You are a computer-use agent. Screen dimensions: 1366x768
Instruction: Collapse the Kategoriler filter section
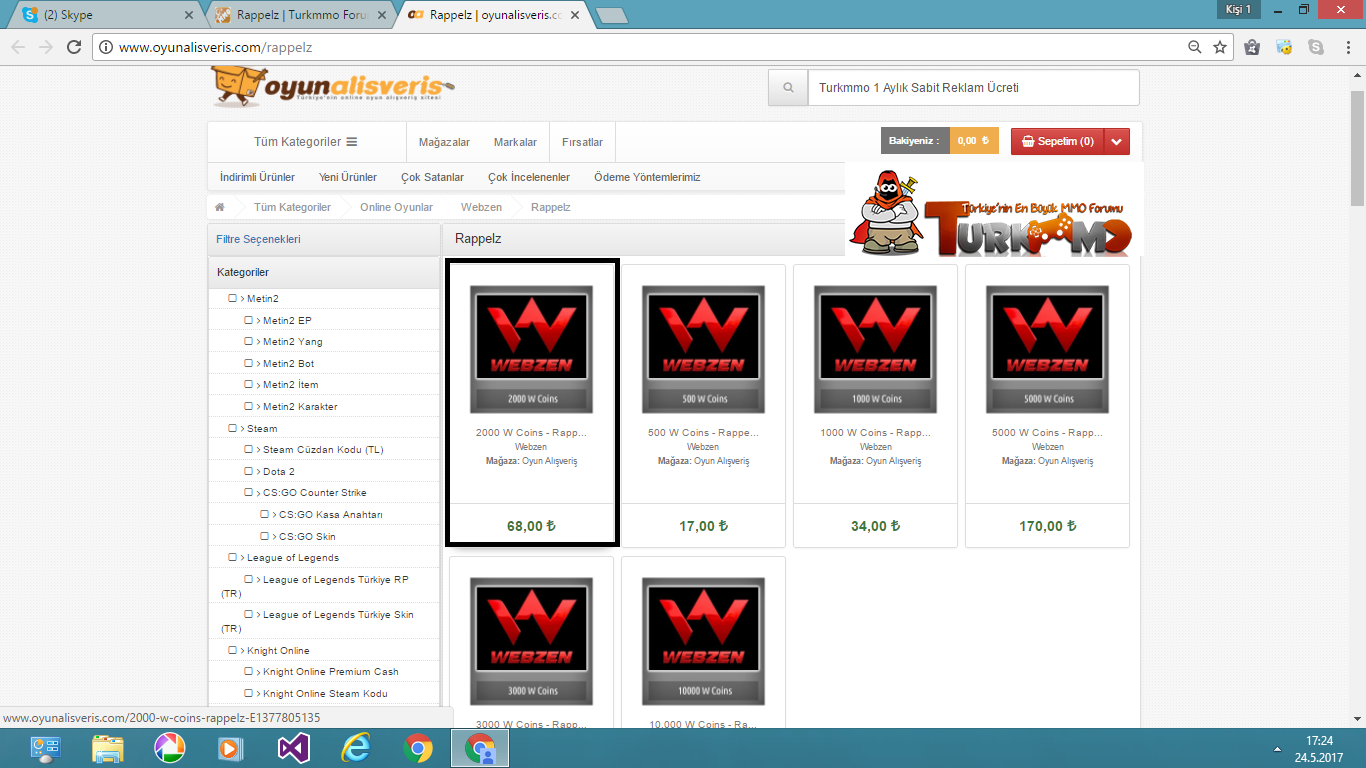pos(324,272)
